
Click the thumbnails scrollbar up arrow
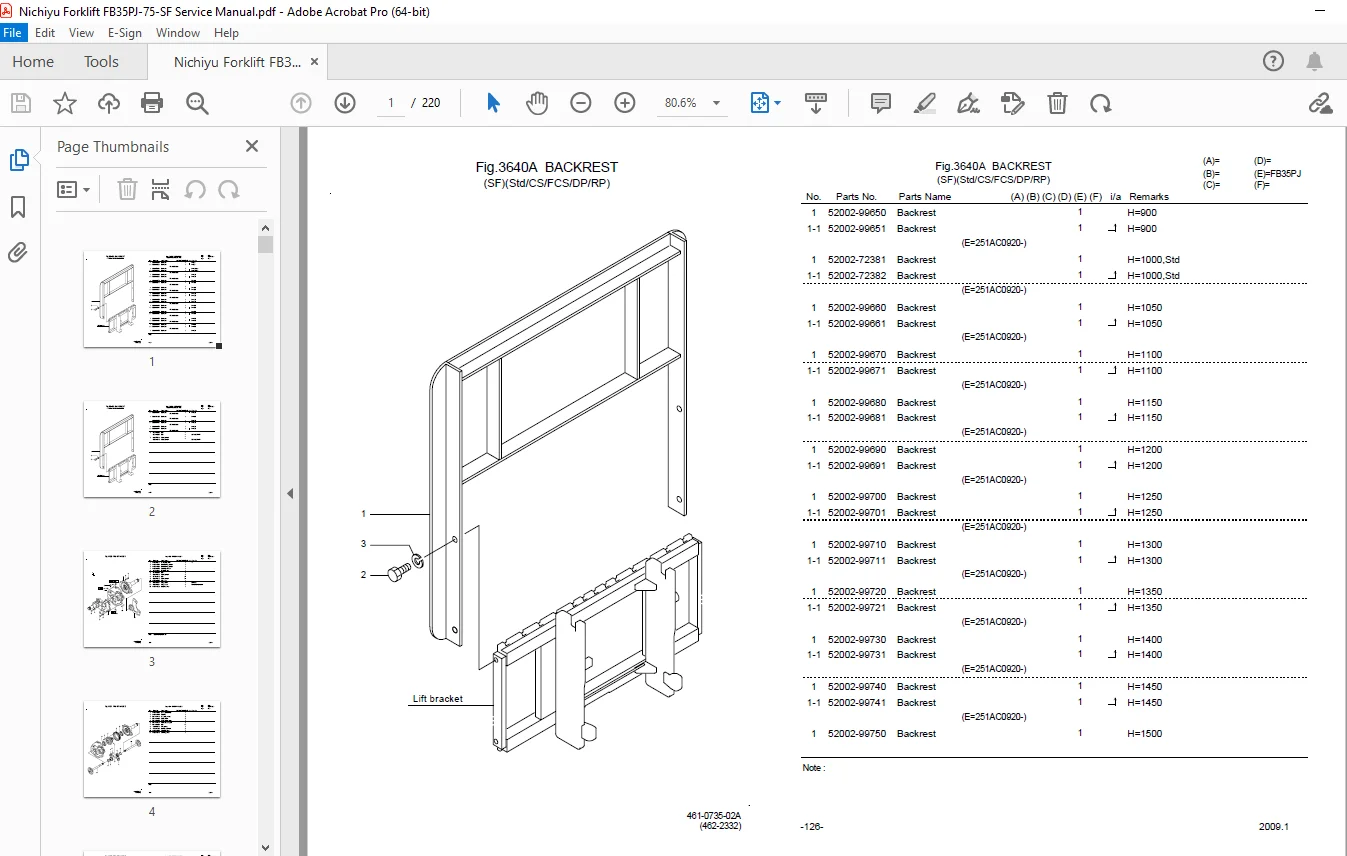(x=265, y=229)
